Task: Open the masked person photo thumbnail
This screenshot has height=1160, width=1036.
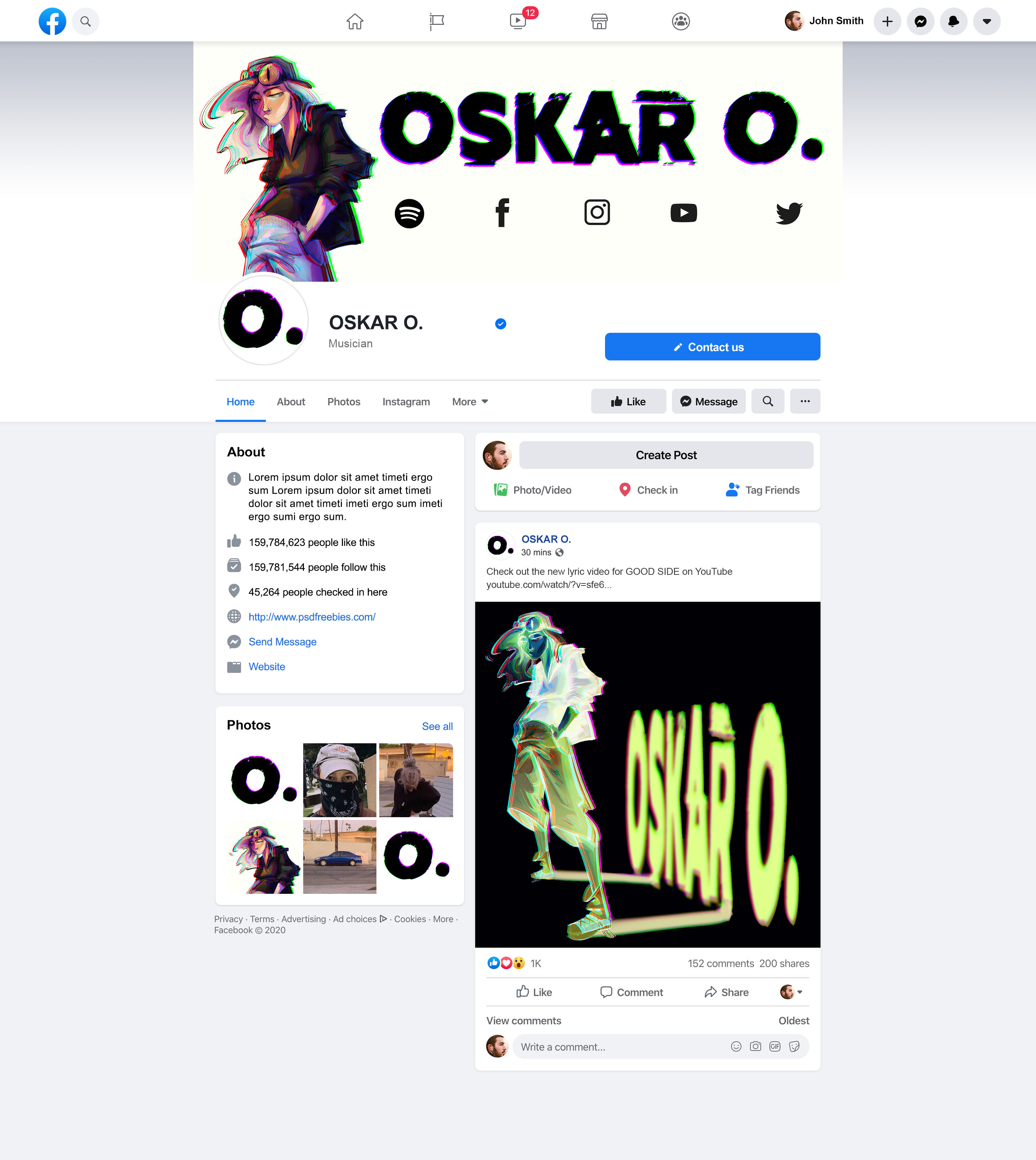Action: pos(340,780)
